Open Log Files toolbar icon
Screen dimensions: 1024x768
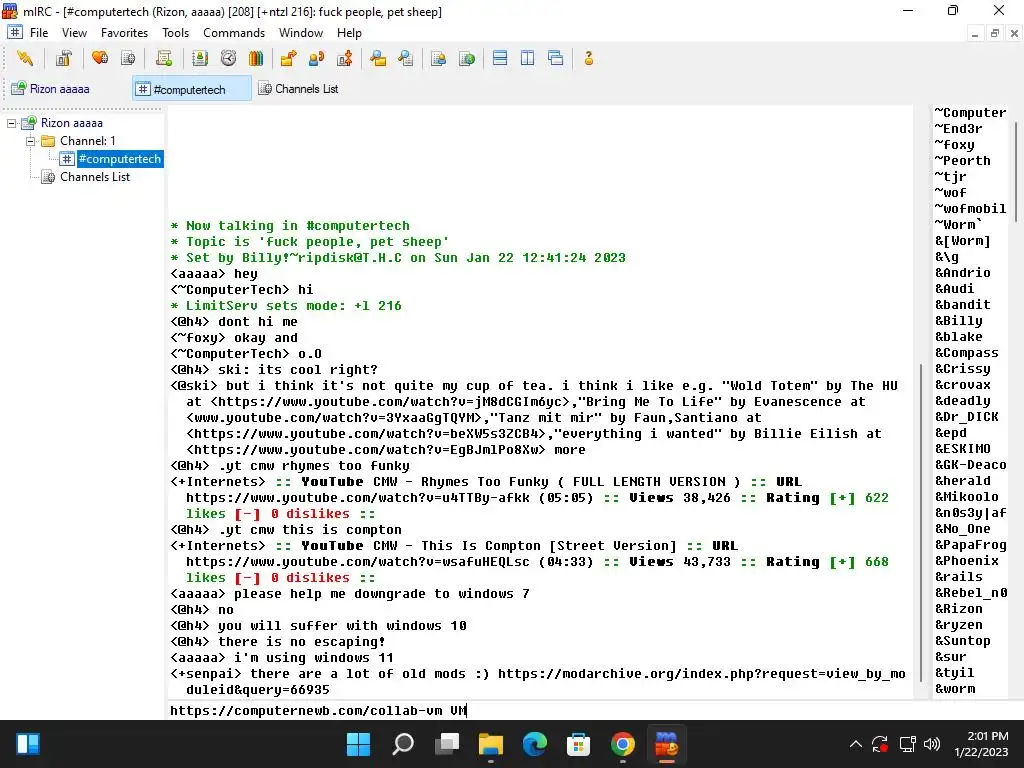click(406, 59)
